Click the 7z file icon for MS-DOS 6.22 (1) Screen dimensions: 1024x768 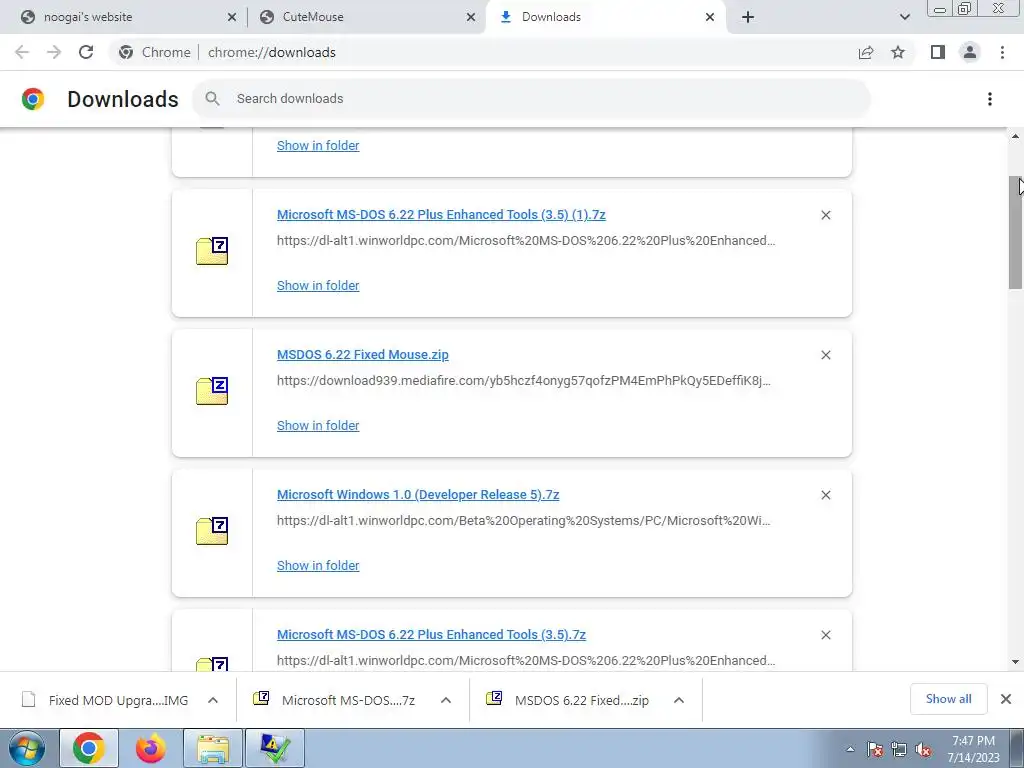coord(212,251)
